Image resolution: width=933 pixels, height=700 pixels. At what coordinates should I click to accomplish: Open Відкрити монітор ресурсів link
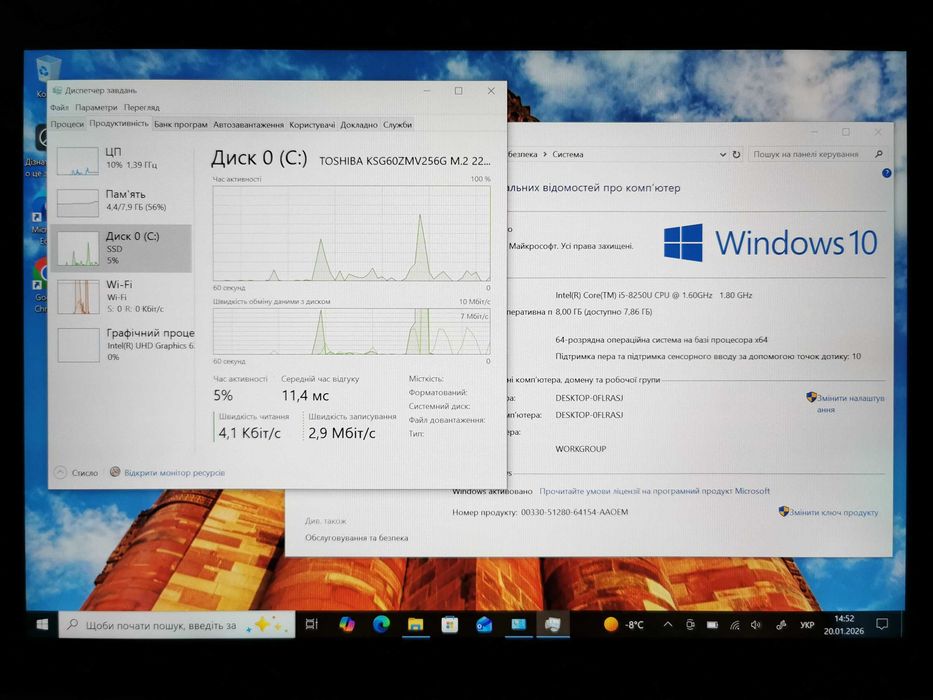[174, 473]
